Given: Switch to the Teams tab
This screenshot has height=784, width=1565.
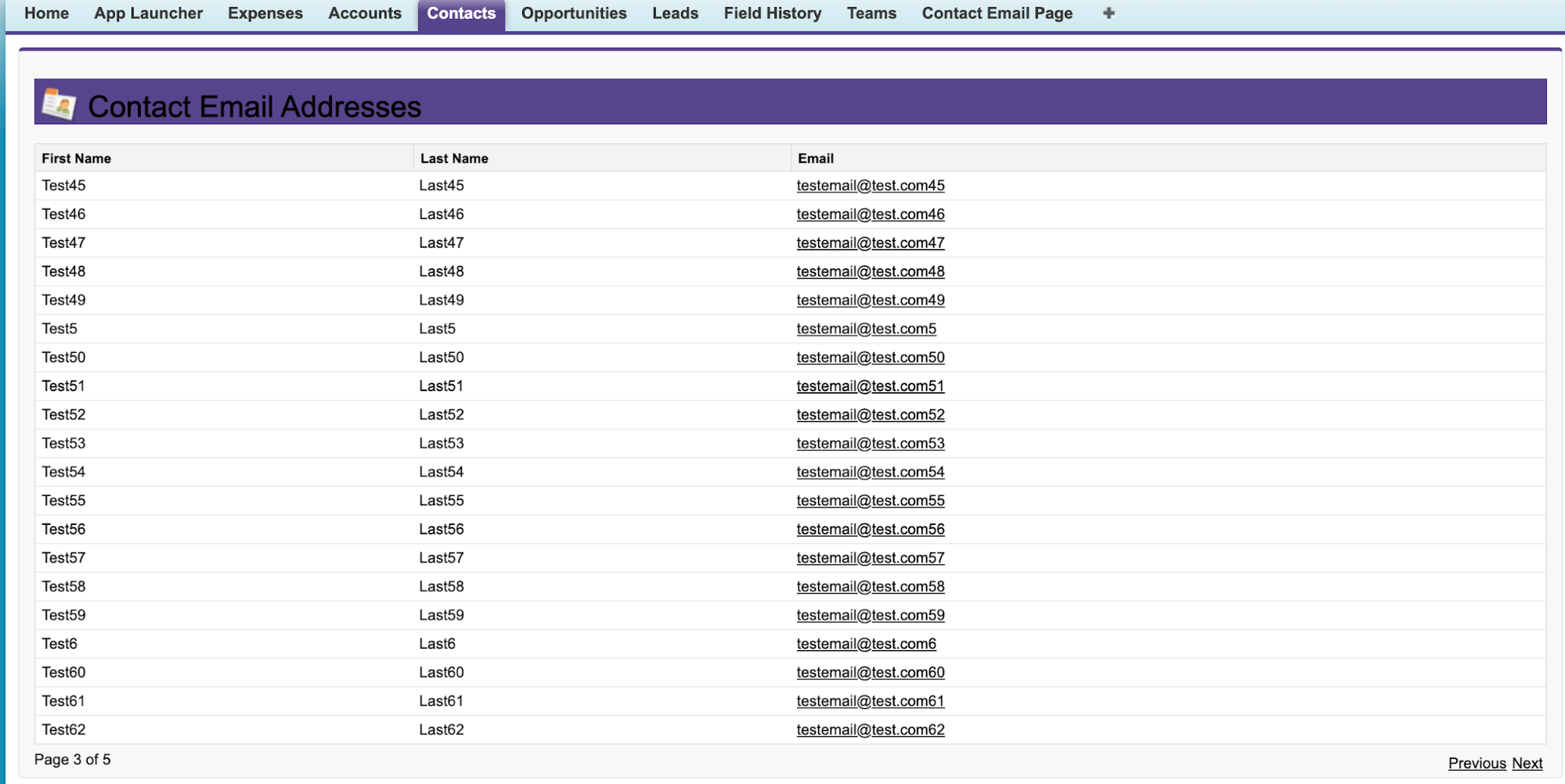Looking at the screenshot, I should tap(871, 13).
